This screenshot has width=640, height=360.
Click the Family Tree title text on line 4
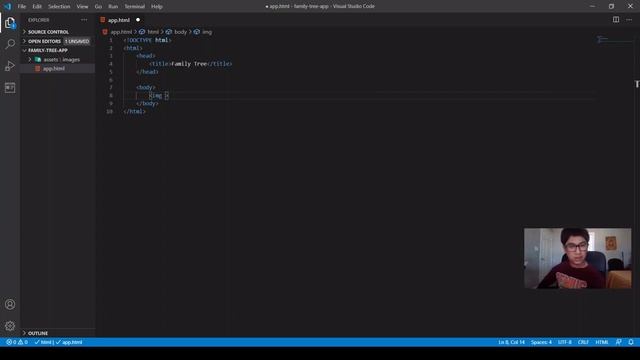tap(189, 64)
